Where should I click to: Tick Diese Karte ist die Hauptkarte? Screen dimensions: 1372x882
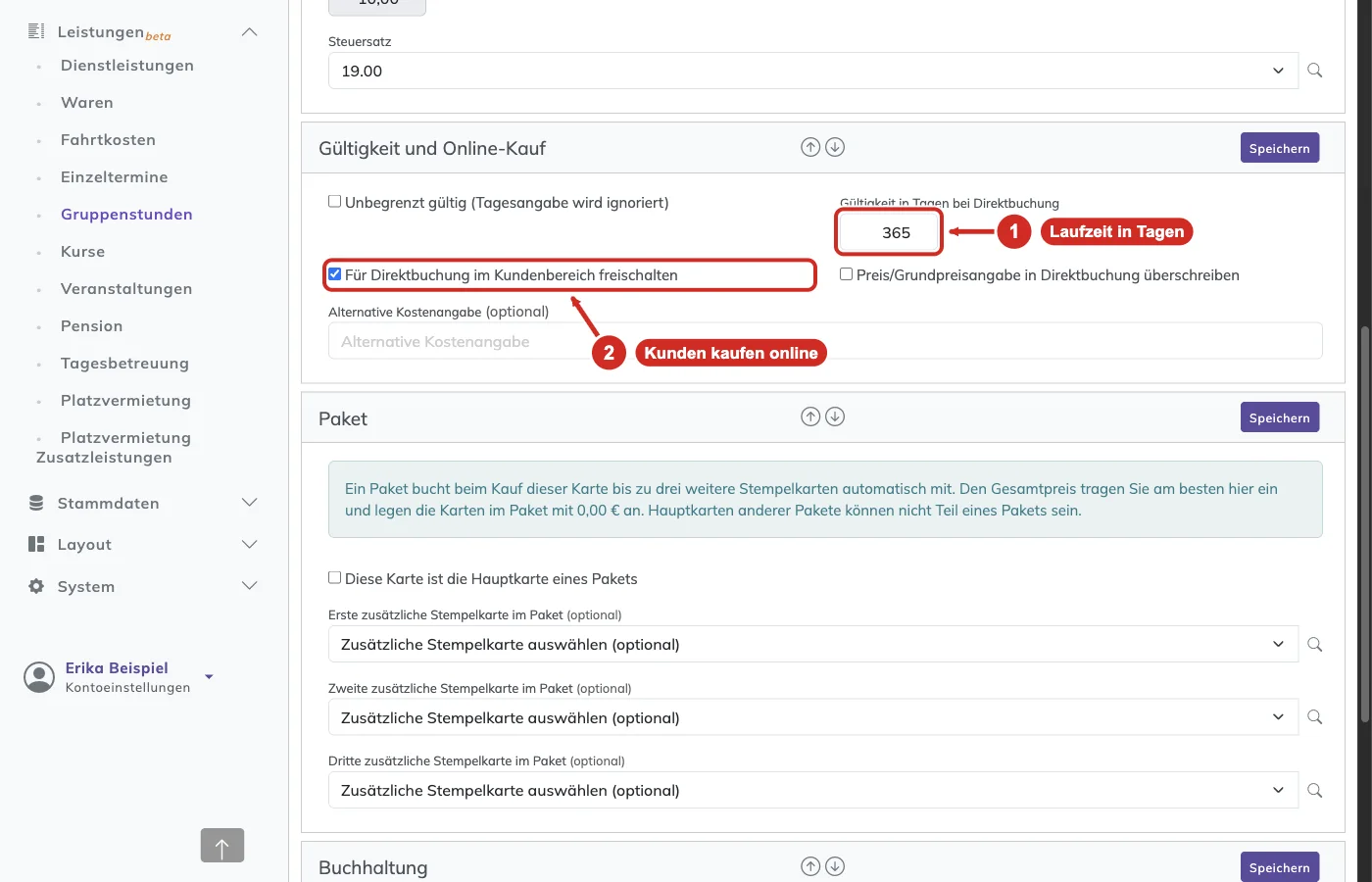coord(335,578)
